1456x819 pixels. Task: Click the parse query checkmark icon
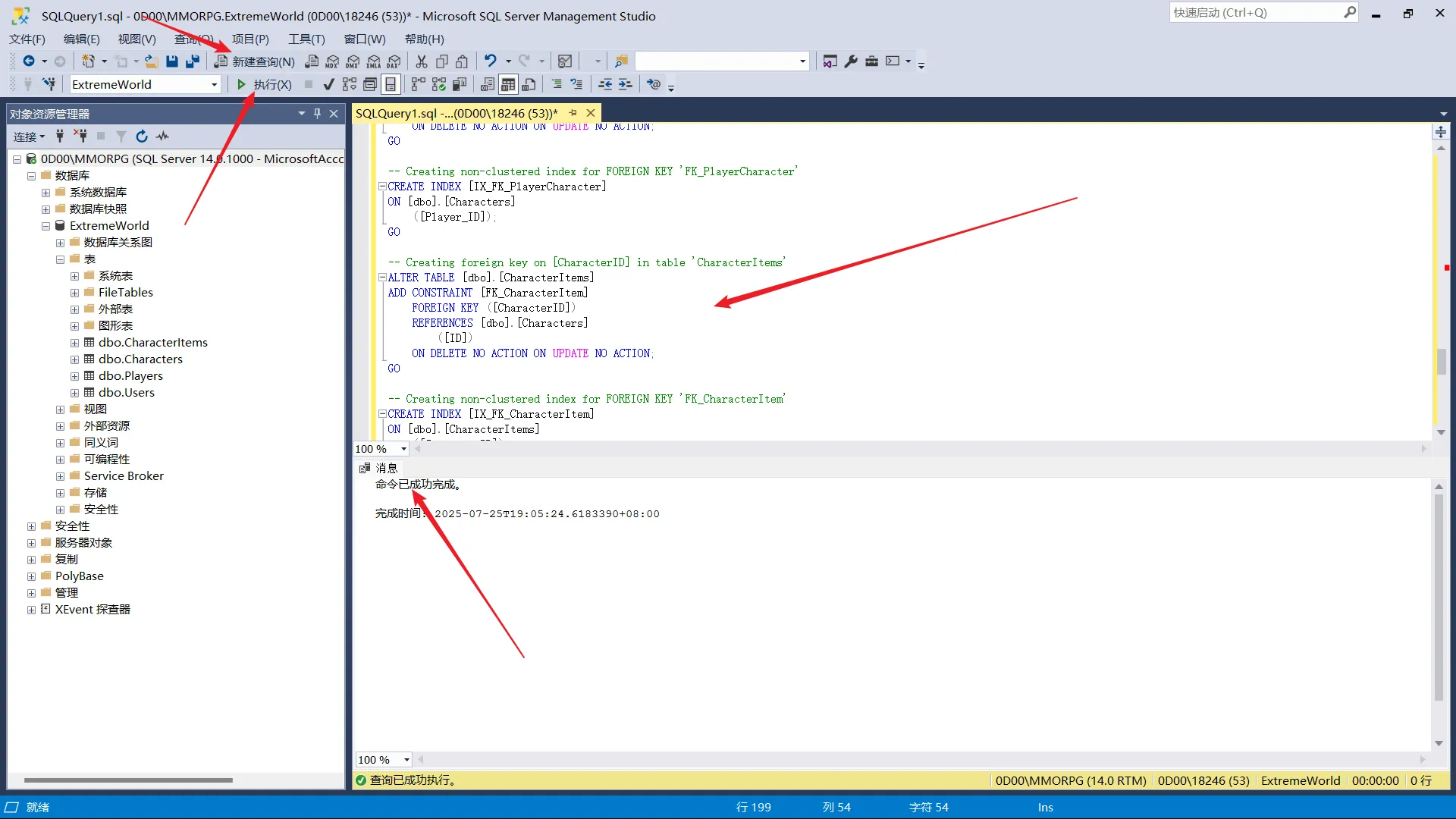click(328, 84)
